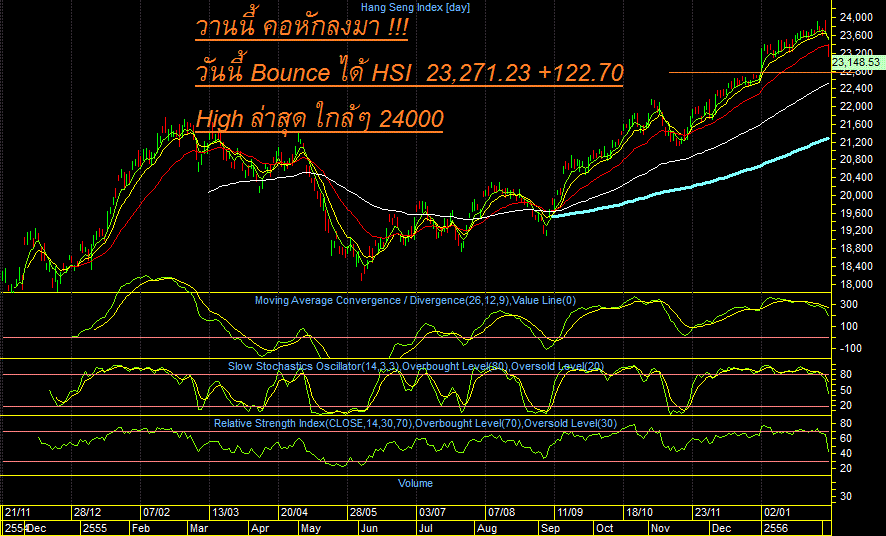Click the 20,800 price axis value

tap(856, 160)
